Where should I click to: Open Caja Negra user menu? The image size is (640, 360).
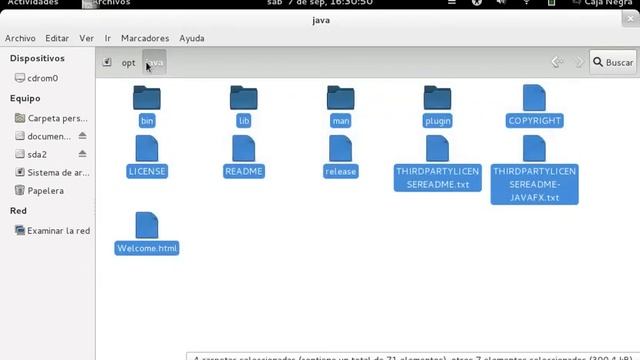(603, 3)
